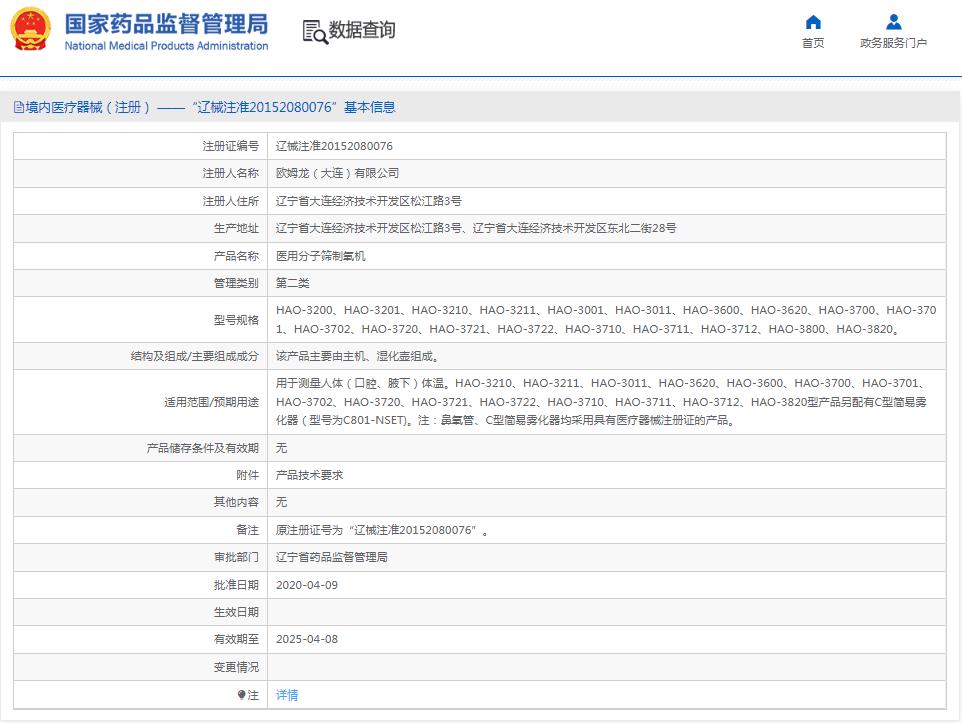This screenshot has height=723, width=962.
Task: Click the 数据查询 heading text
Action: click(x=362, y=31)
